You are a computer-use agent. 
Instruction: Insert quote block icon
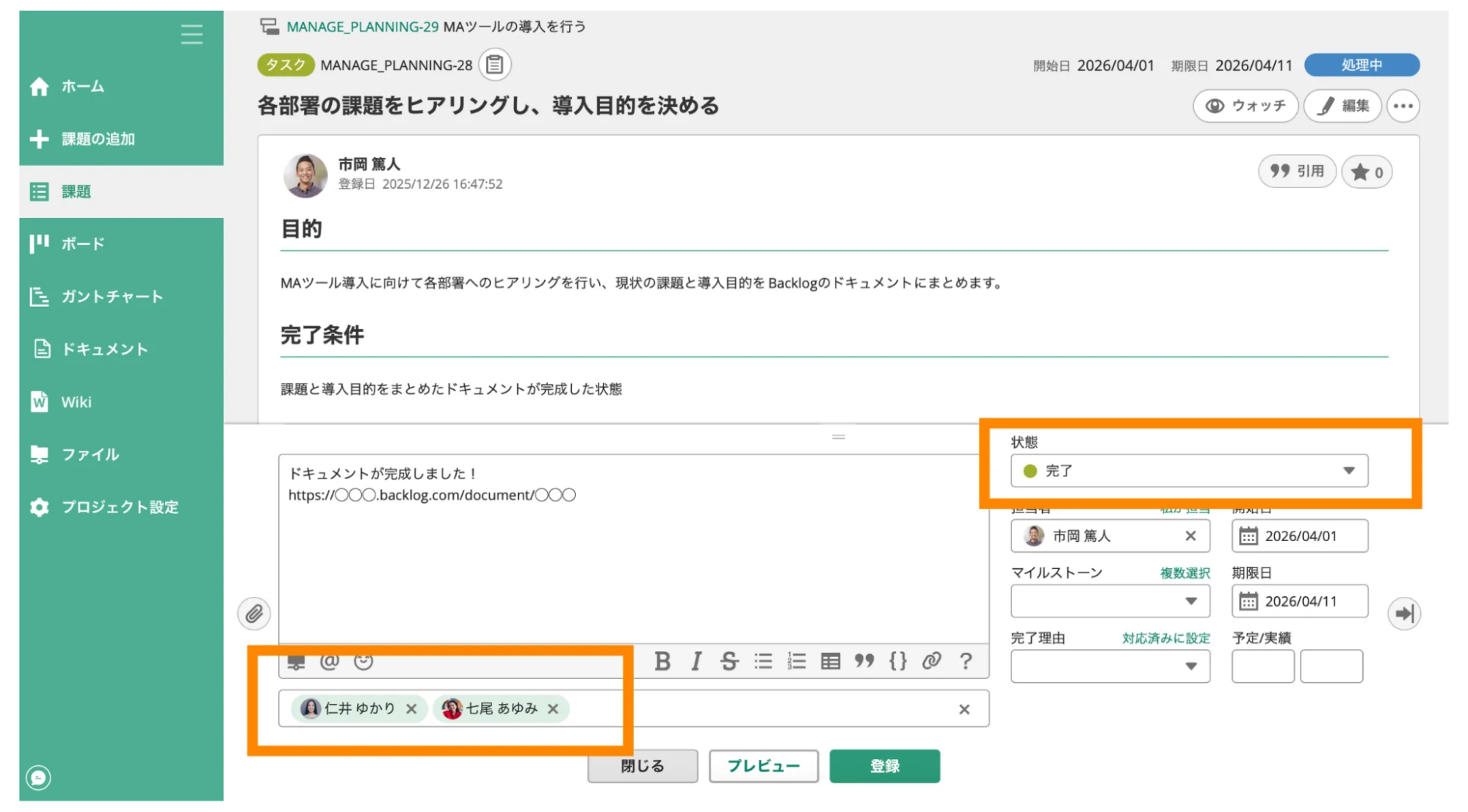864,661
